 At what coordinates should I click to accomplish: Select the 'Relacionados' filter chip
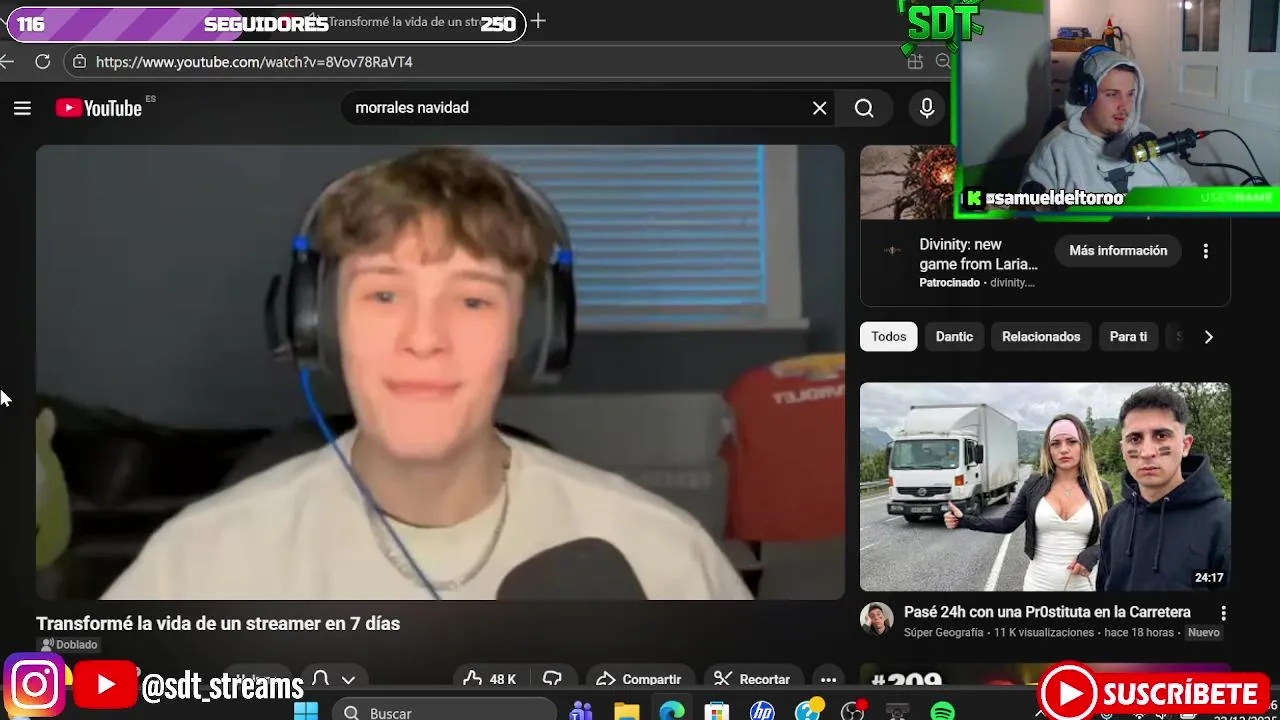tap(1041, 337)
